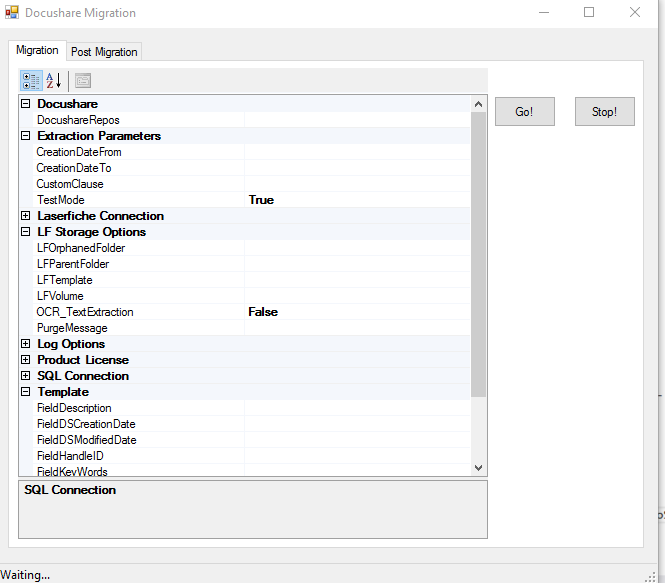Select the LFVolume property label
The height and width of the screenshot is (583, 665).
tap(60, 296)
